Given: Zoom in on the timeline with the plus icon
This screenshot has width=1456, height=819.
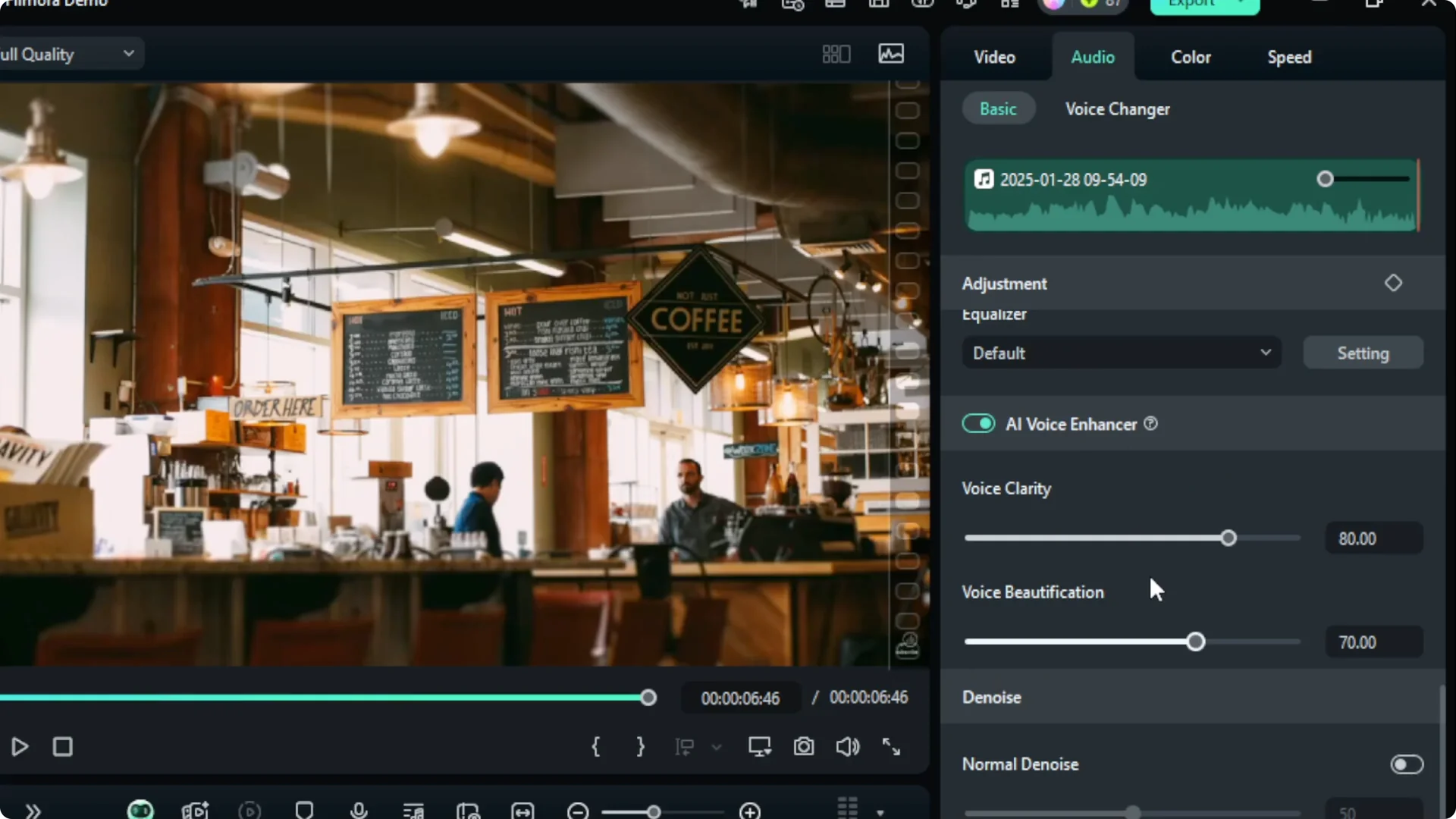Looking at the screenshot, I should pos(749,810).
